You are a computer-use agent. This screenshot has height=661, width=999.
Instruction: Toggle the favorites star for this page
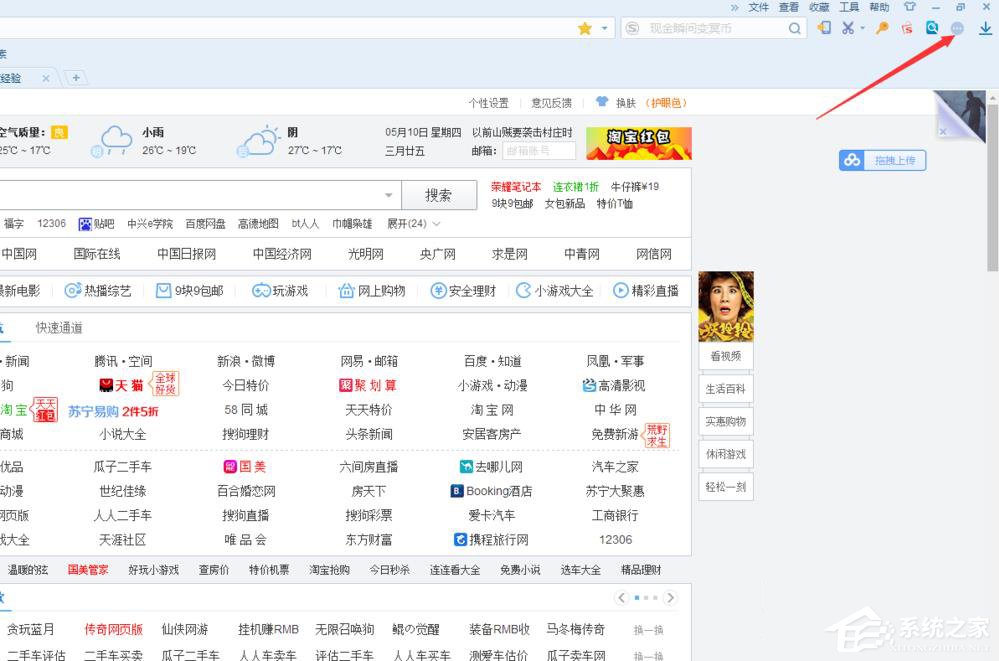(x=585, y=28)
